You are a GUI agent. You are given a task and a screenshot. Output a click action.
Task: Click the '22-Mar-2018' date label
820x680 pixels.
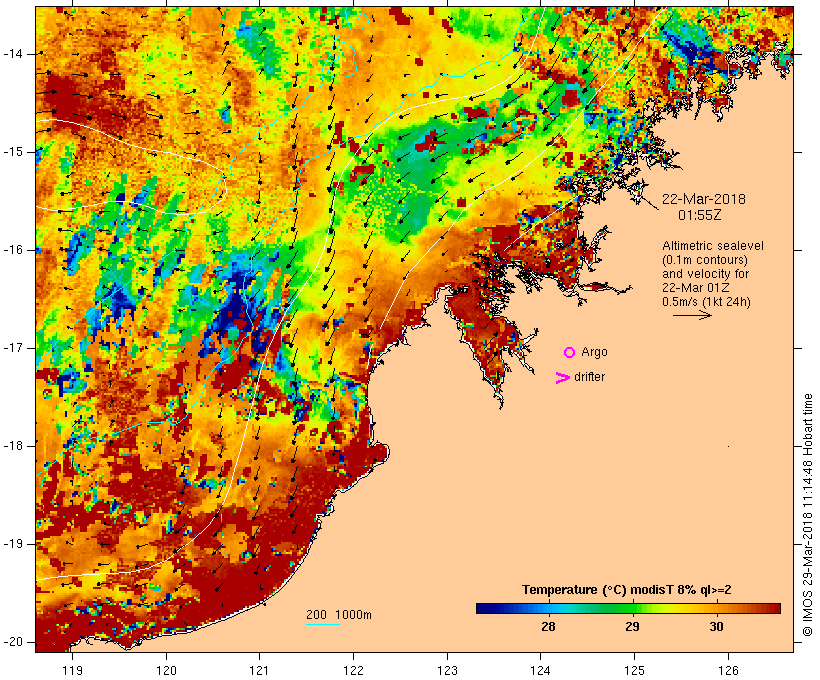point(703,199)
